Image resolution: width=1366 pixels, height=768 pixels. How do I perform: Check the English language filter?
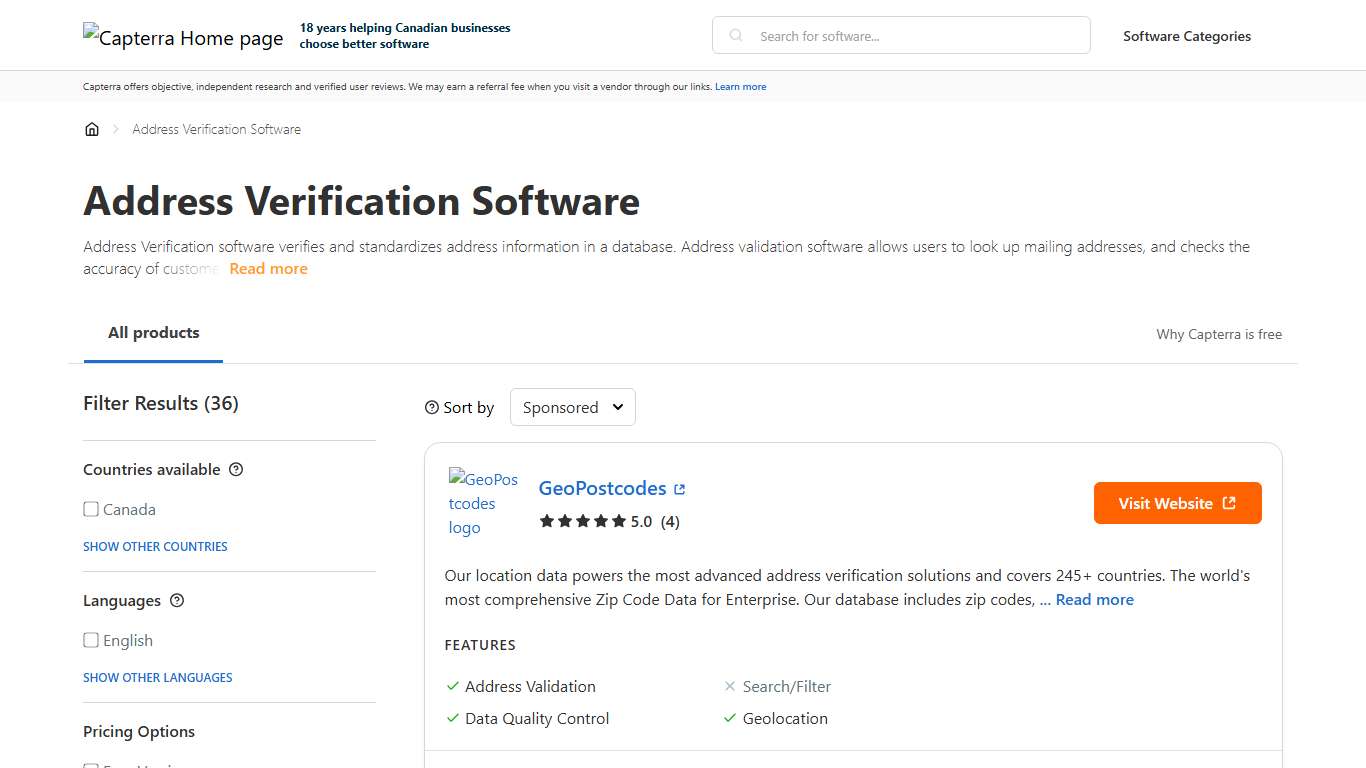click(x=91, y=640)
